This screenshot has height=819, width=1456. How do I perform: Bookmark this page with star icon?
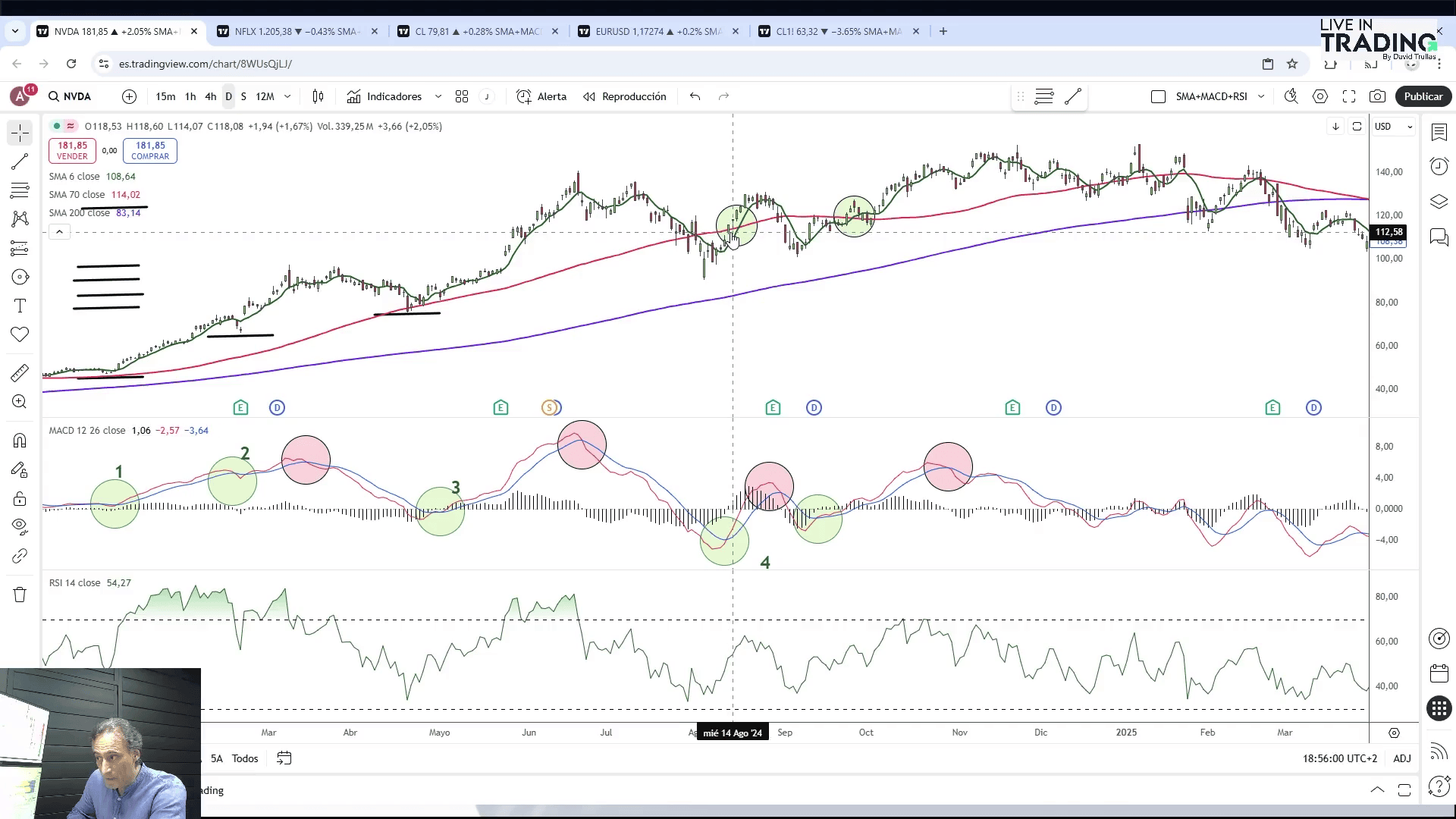coord(1292,64)
